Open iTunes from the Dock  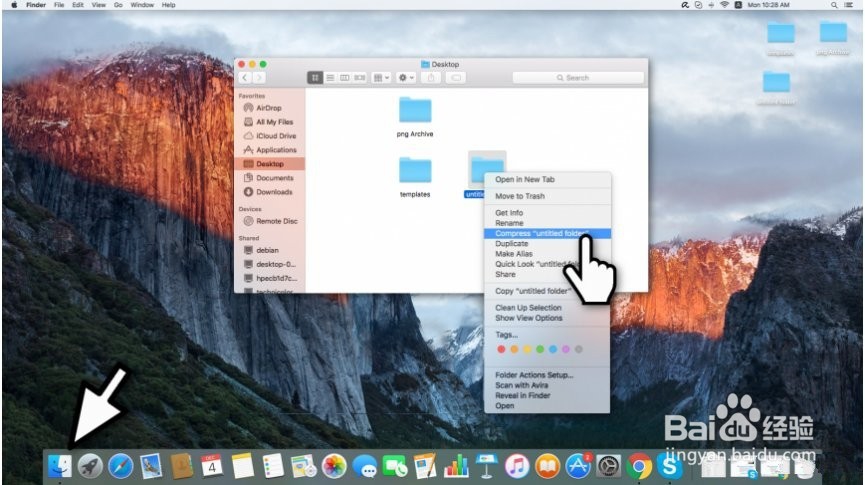tap(517, 467)
